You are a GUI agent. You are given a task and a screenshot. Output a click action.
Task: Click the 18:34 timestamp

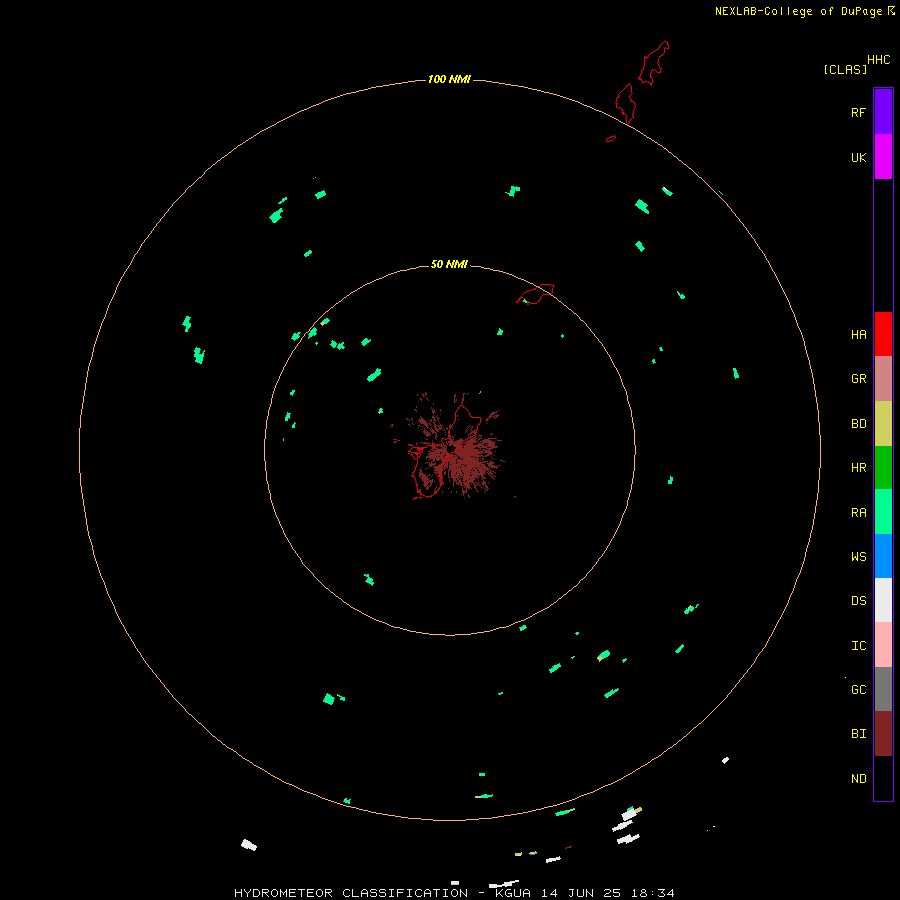652,893
